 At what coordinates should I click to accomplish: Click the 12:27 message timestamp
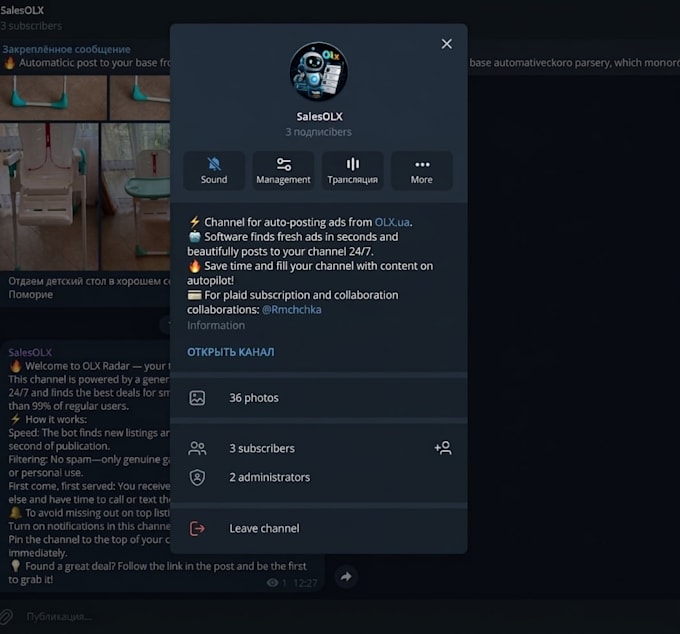[305, 583]
